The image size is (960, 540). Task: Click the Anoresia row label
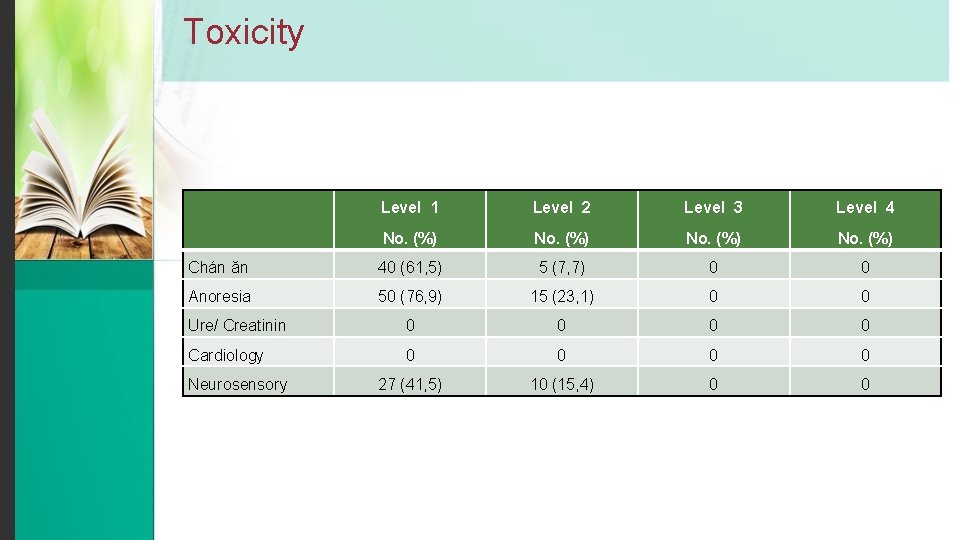click(219, 297)
